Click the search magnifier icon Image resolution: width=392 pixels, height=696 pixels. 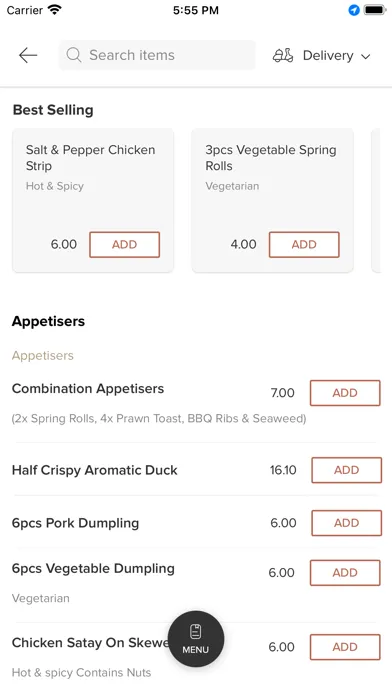pyautogui.click(x=74, y=55)
